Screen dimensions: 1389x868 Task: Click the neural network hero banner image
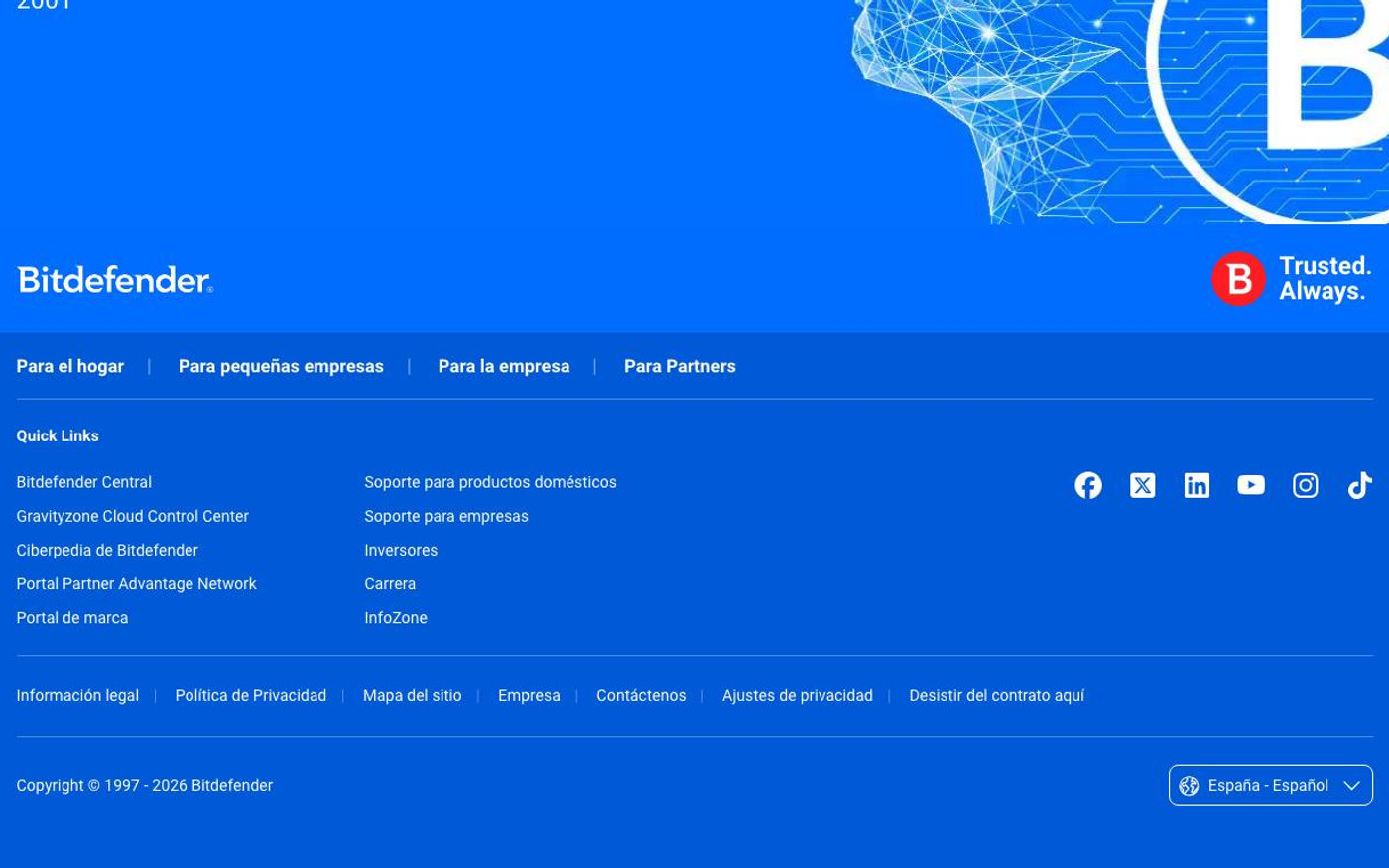click(x=1119, y=111)
